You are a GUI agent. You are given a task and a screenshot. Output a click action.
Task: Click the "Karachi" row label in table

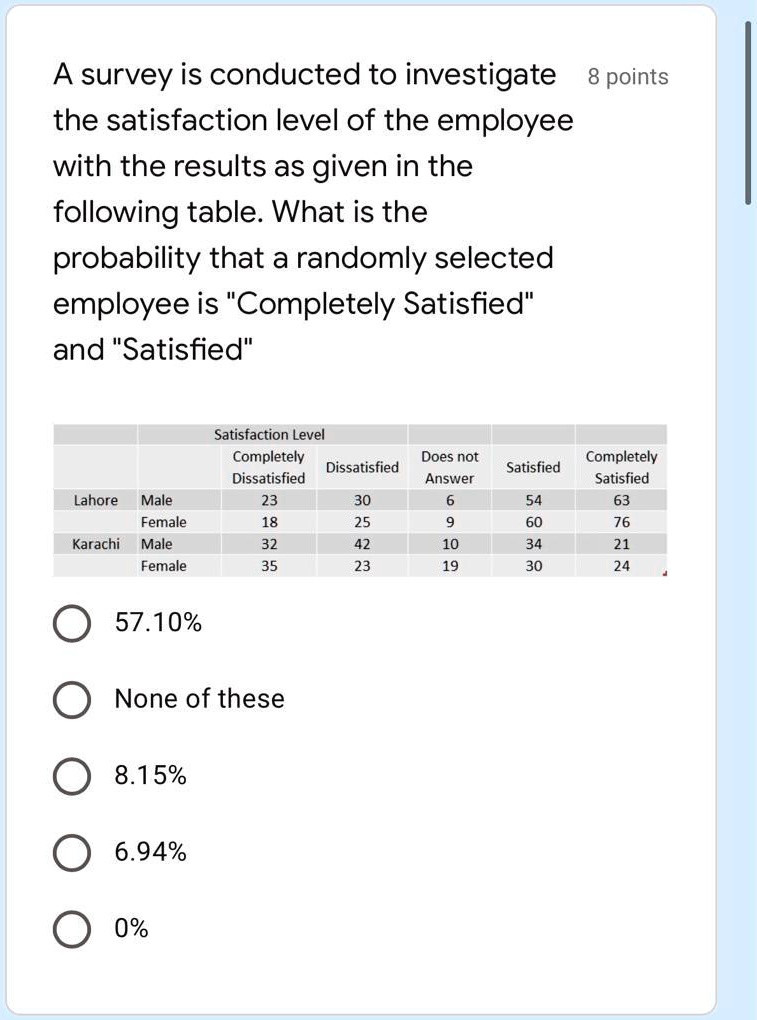(96, 544)
